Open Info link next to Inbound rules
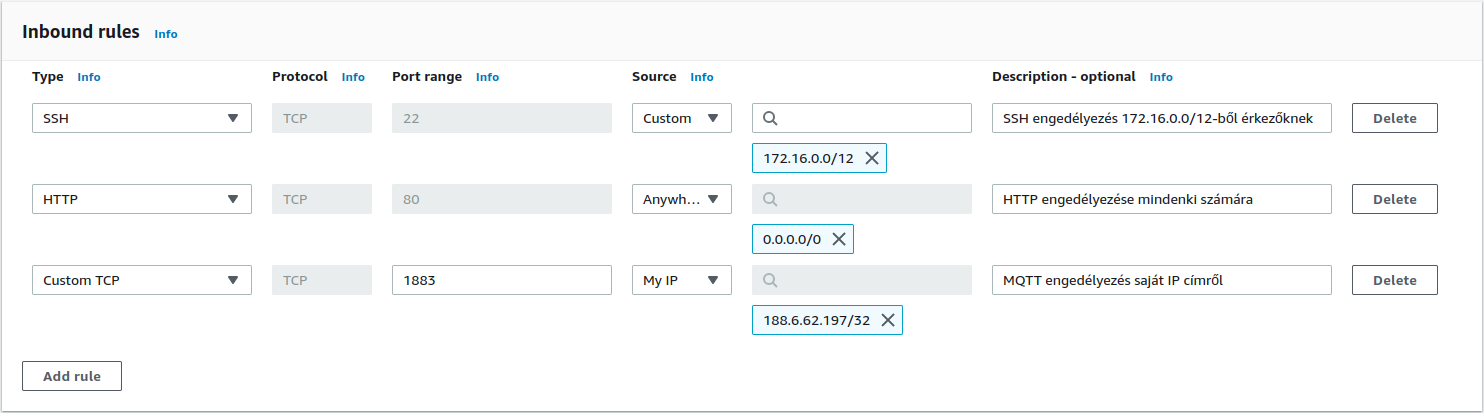 165,34
